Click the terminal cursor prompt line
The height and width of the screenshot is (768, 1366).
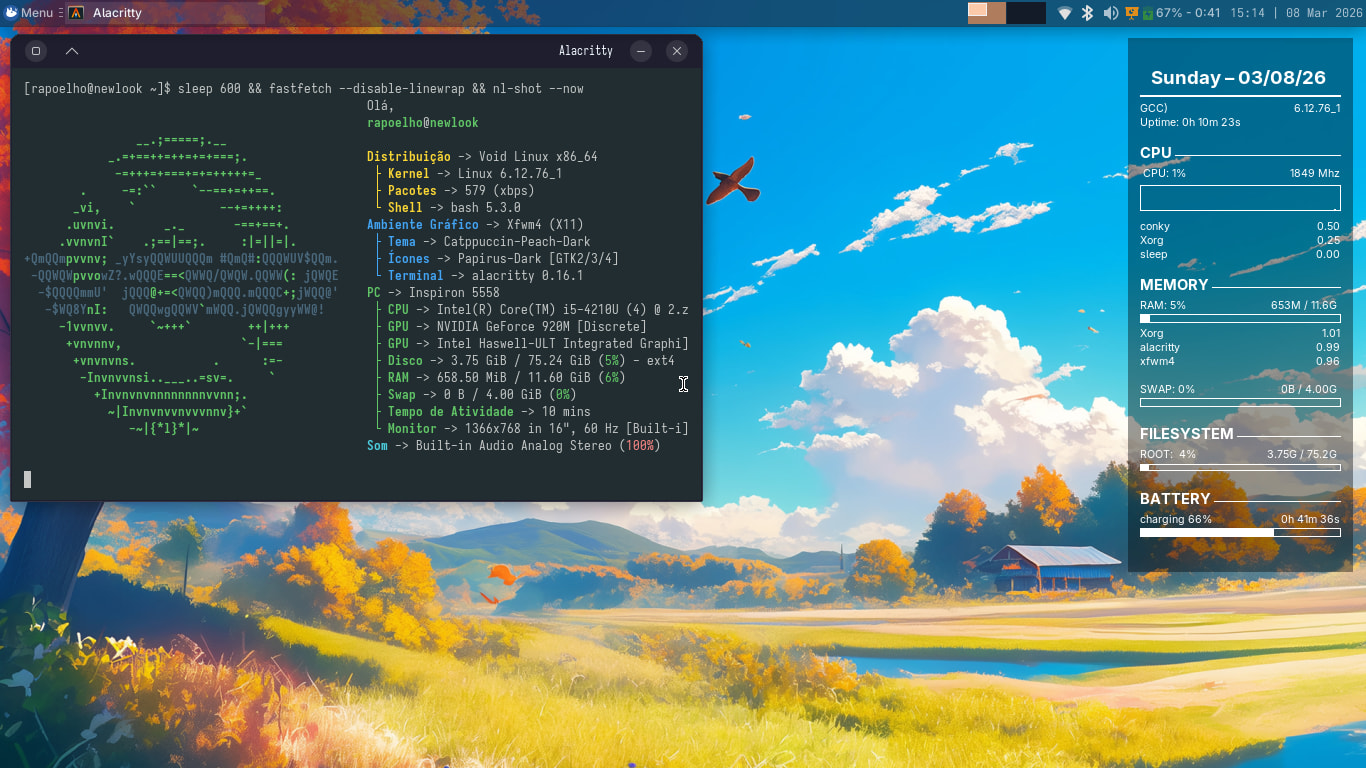point(28,480)
